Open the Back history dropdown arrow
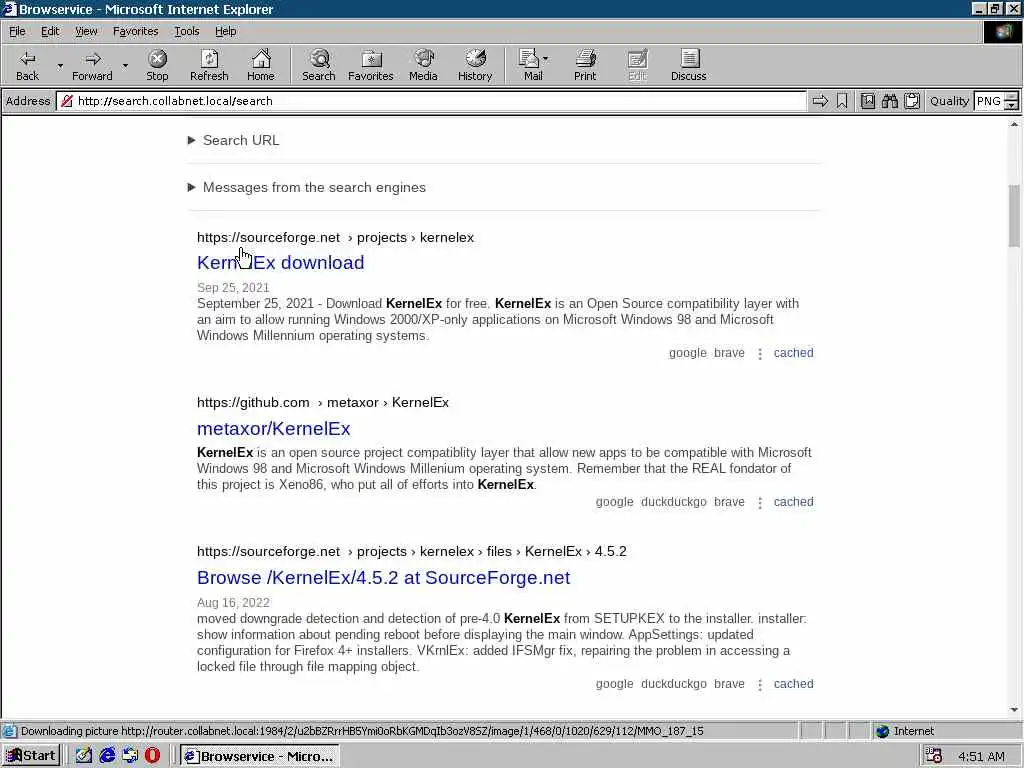Viewport: 1024px width, 768px height. [60, 66]
